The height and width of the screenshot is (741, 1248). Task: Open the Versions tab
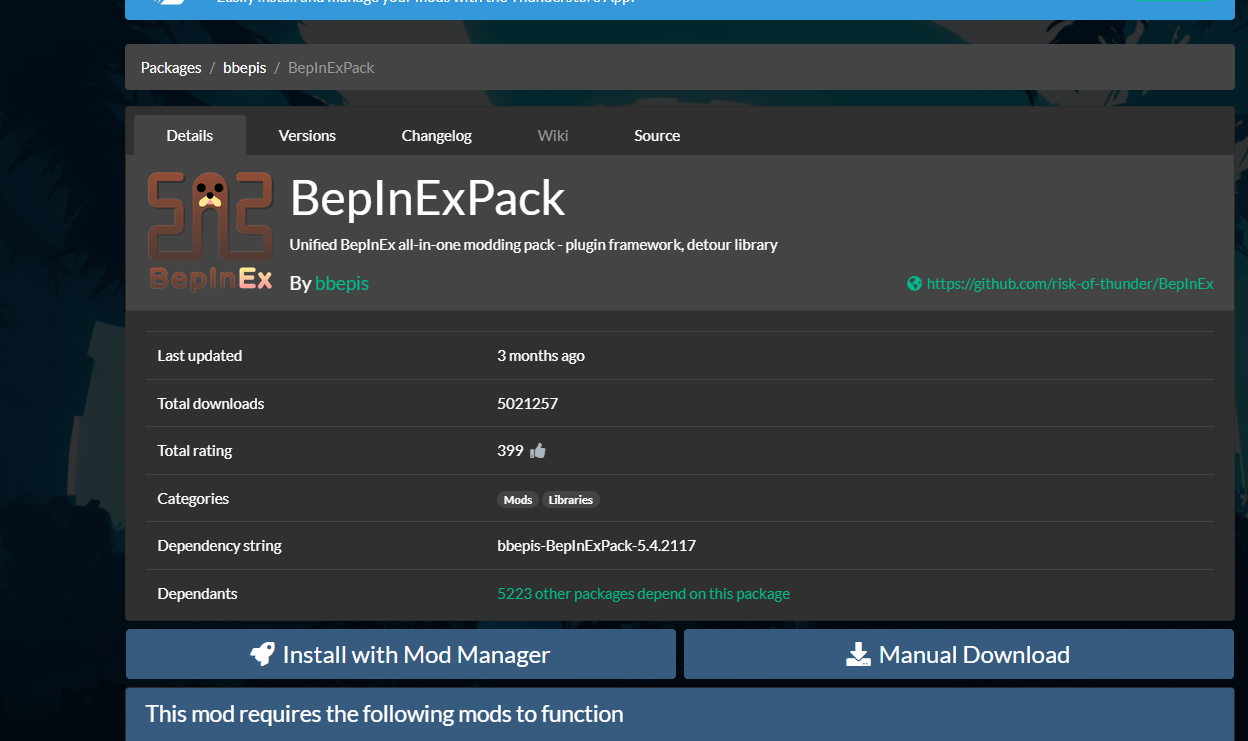(x=307, y=136)
